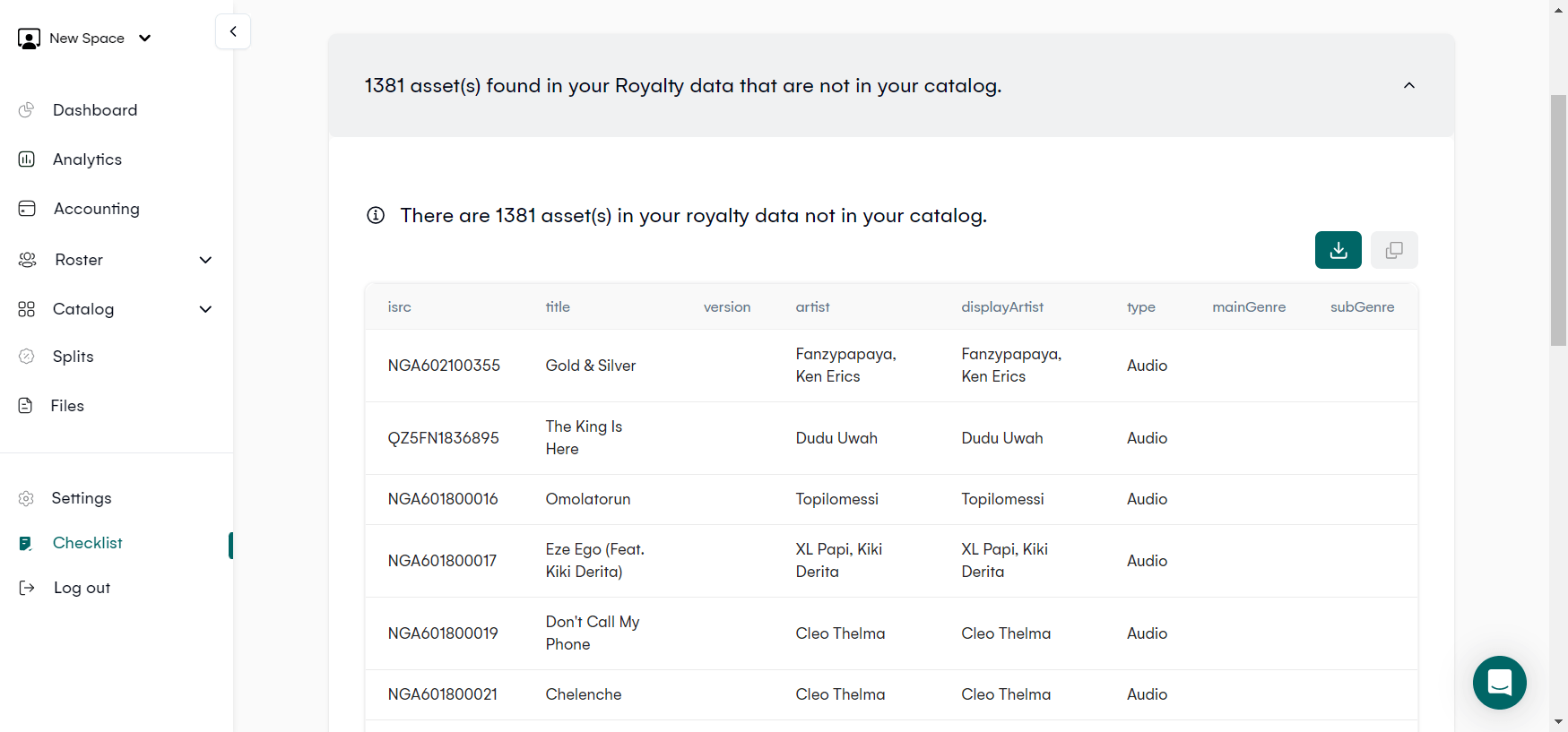Go to Dashboard page
The height and width of the screenshot is (732, 1568).
[x=95, y=110]
